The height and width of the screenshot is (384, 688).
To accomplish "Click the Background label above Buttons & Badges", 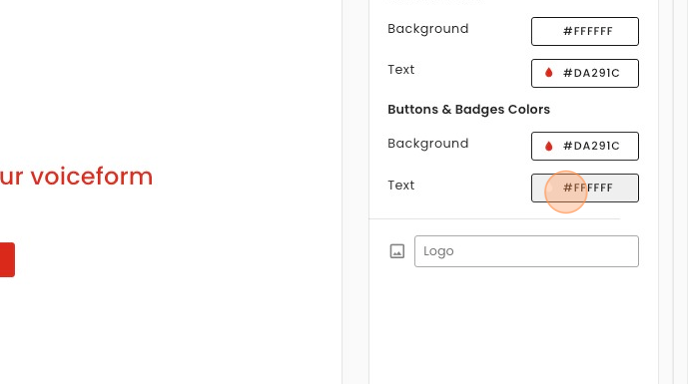I will click(428, 29).
